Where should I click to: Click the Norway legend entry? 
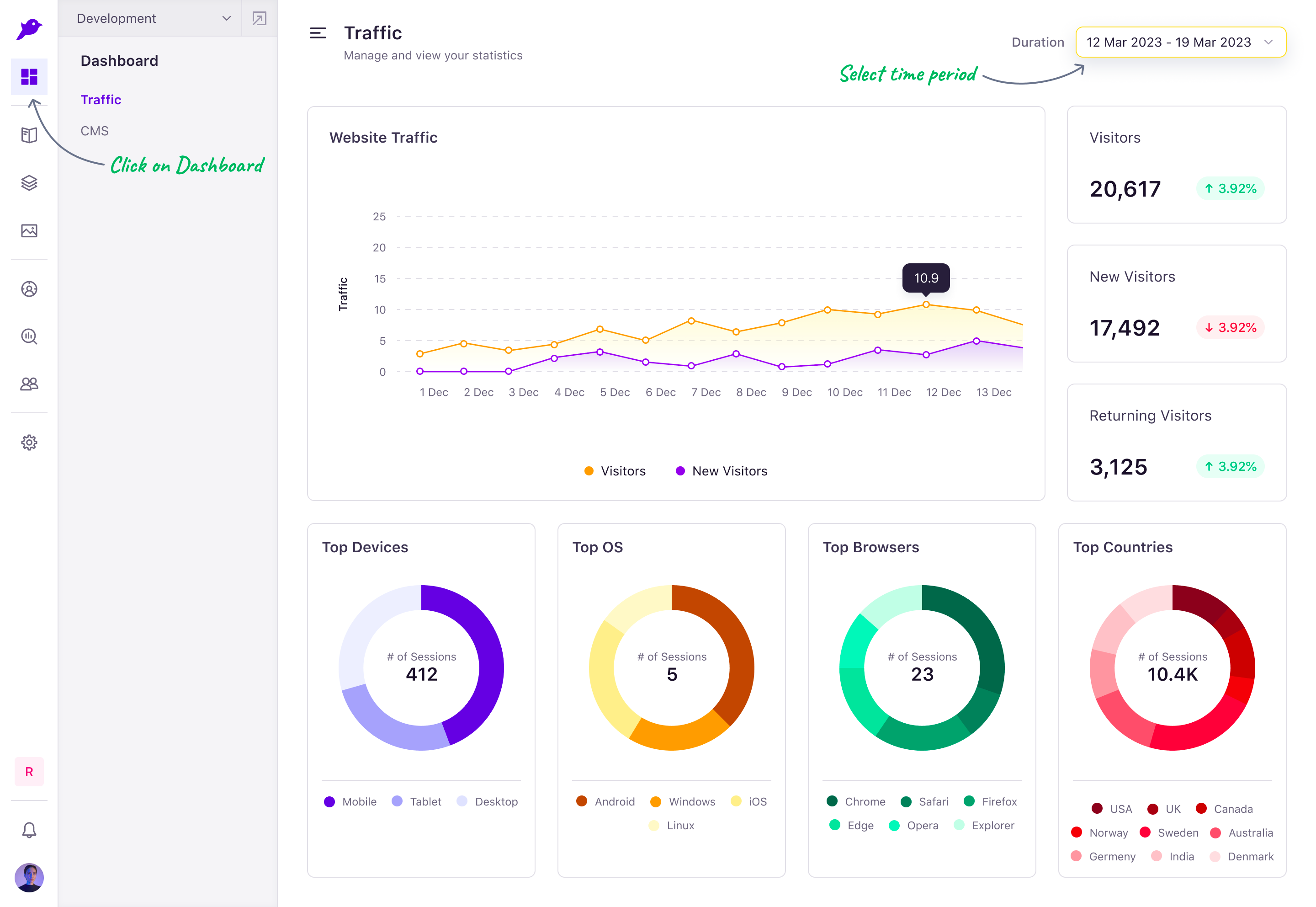[x=1099, y=832]
